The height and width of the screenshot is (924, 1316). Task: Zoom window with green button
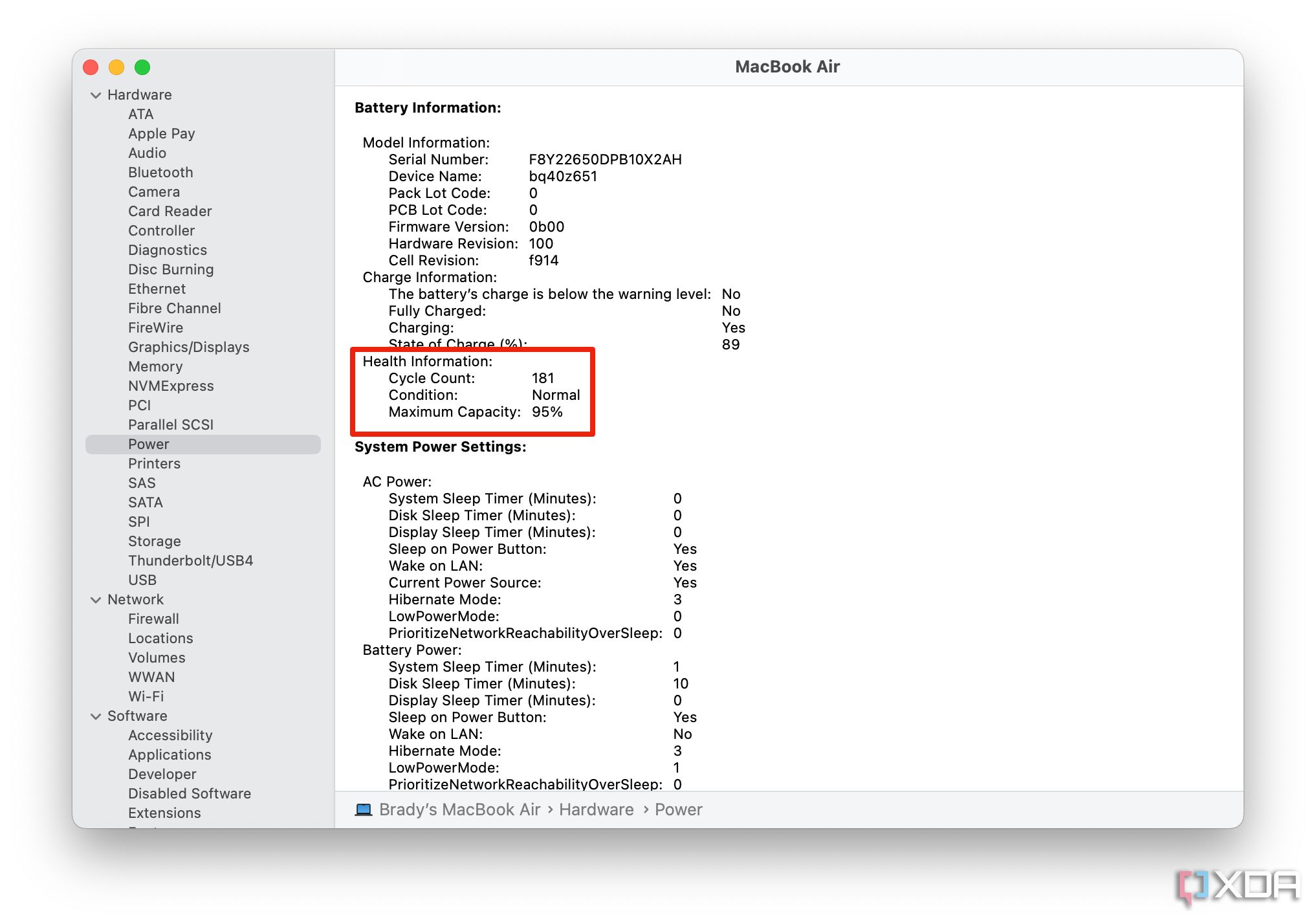pos(142,67)
